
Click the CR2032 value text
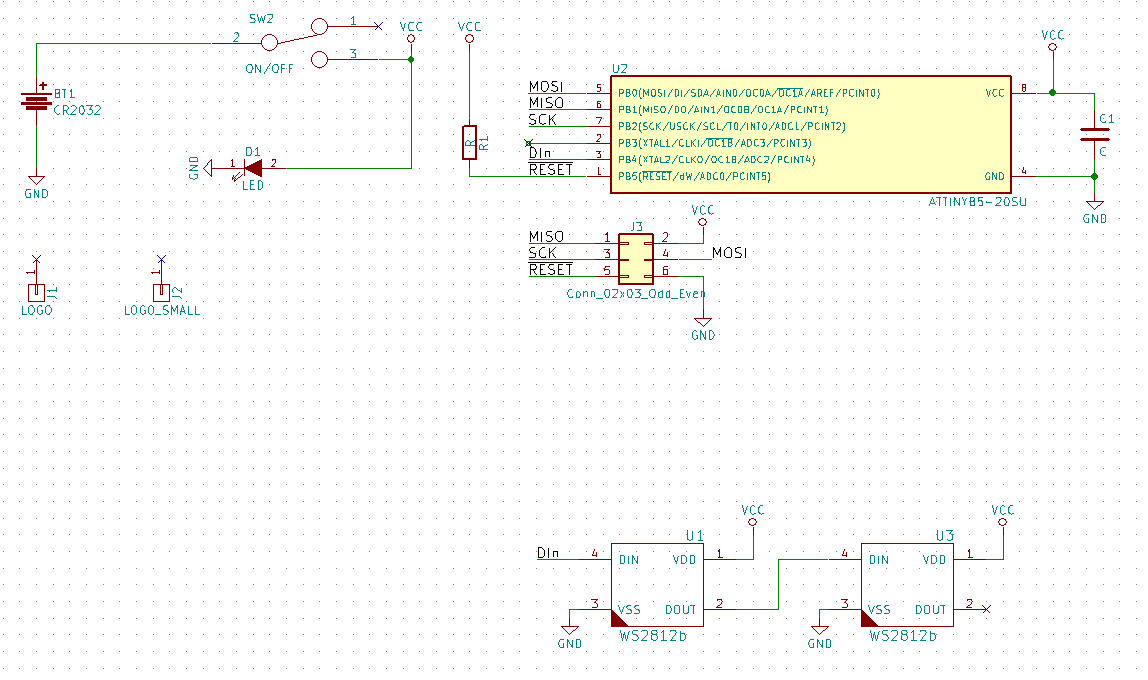(x=78, y=111)
